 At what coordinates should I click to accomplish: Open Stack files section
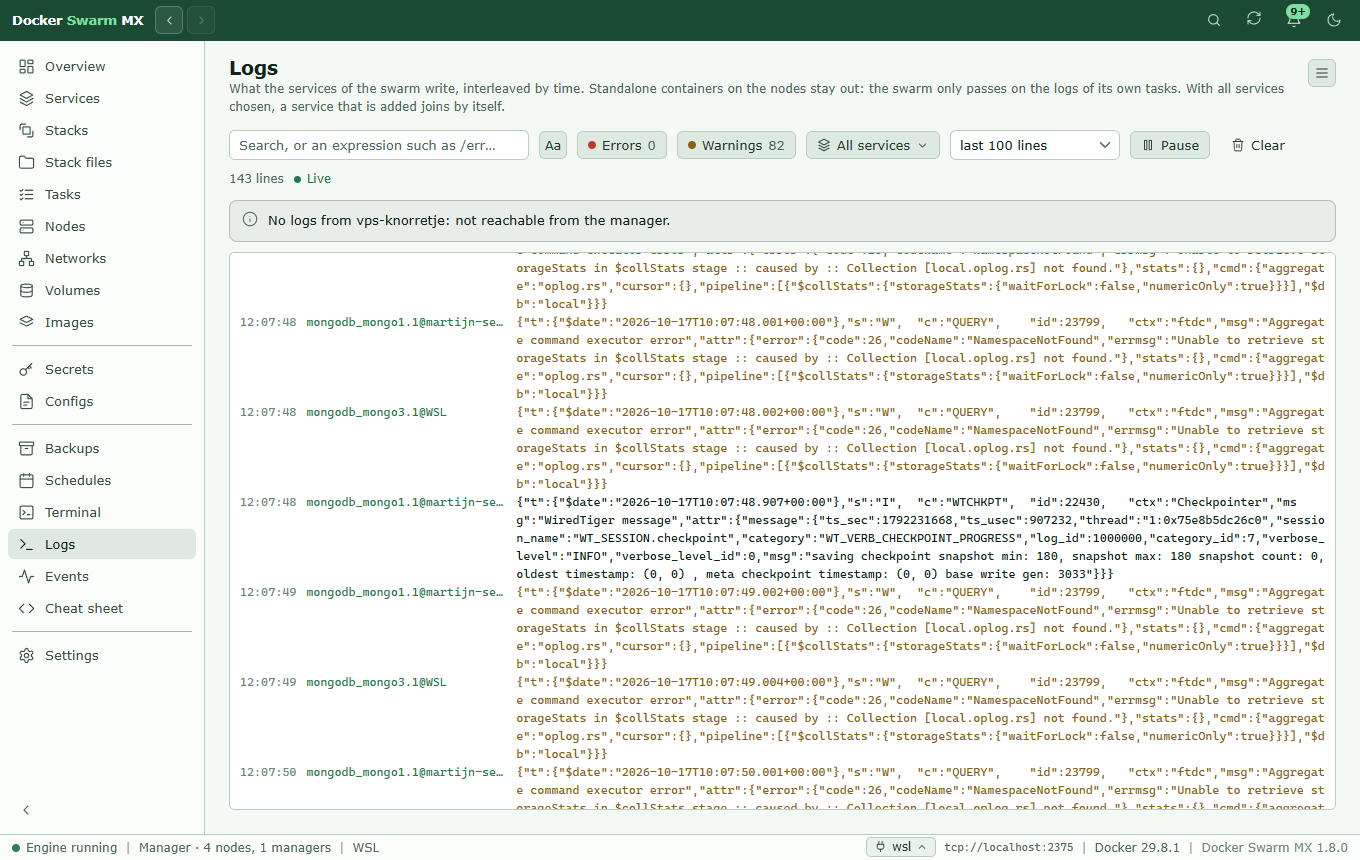(x=103, y=162)
